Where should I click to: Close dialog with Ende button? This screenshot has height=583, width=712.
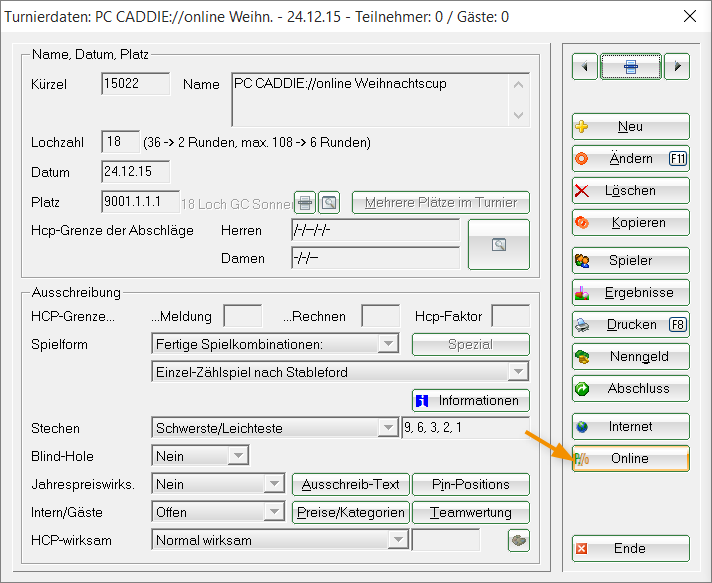pyautogui.click(x=631, y=548)
